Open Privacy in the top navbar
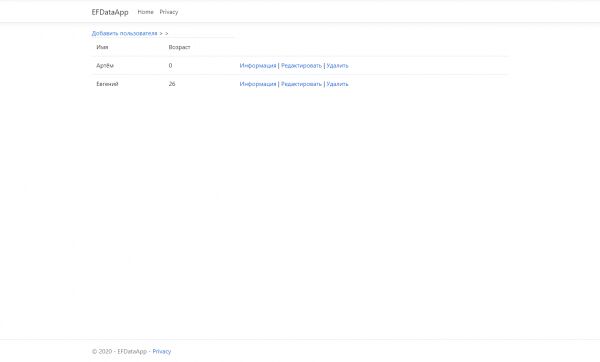This screenshot has width=600, height=362. coord(169,12)
